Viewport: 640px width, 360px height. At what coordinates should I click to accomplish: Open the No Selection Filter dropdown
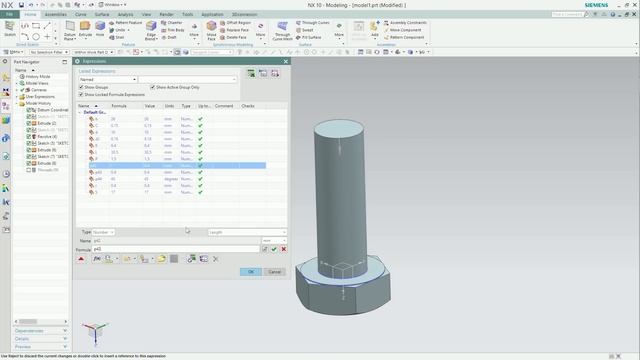click(49, 52)
